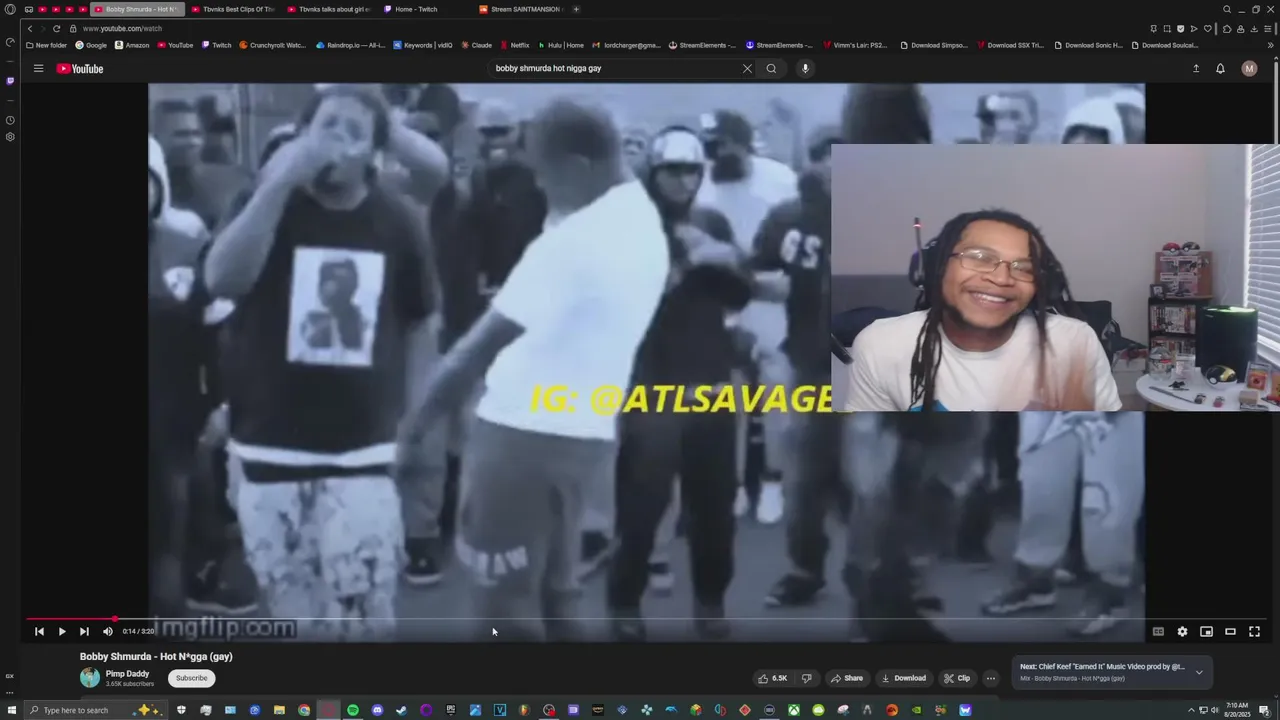The height and width of the screenshot is (720, 1280).
Task: Open the account avatar menu
Action: pos(1249,69)
